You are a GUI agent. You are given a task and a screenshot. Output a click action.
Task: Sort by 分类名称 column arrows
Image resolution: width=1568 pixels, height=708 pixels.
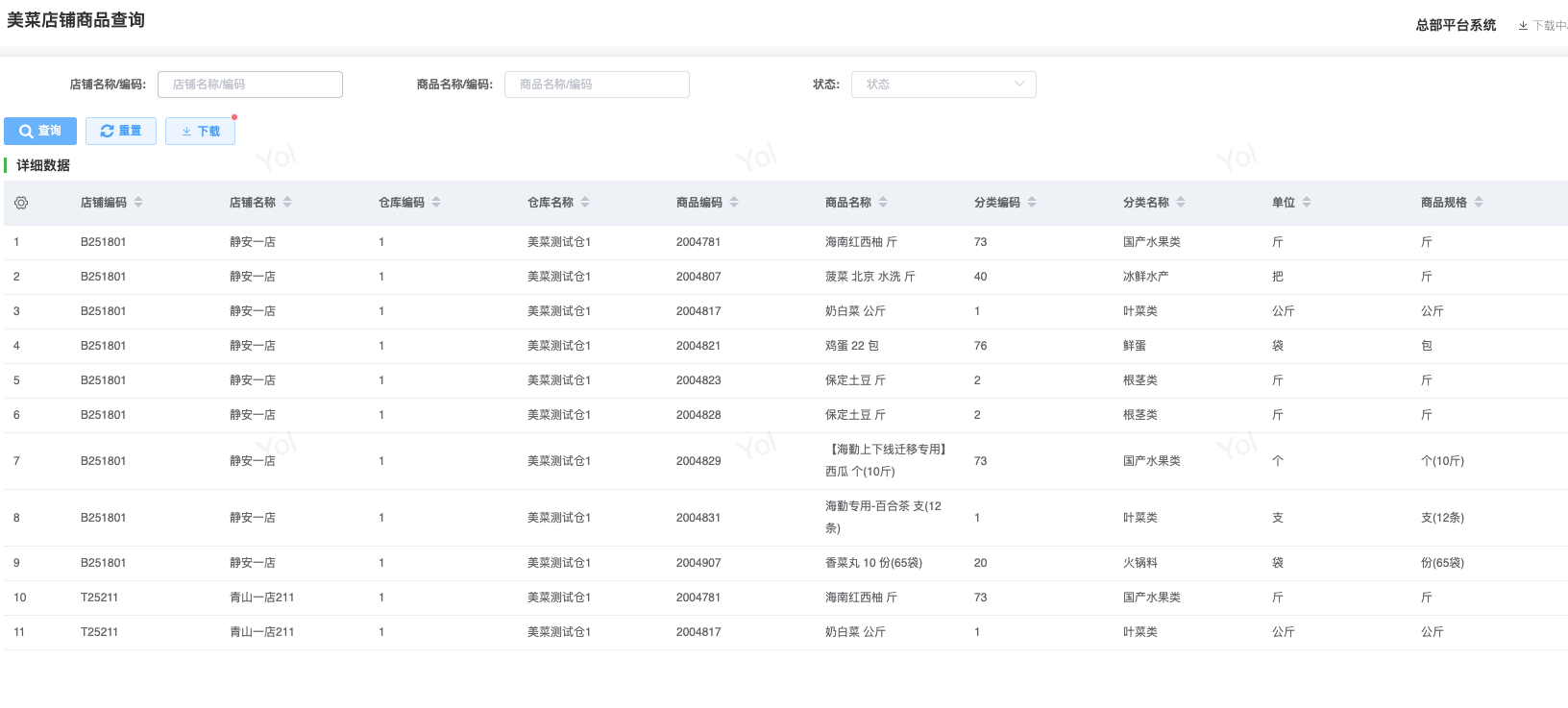click(1181, 203)
